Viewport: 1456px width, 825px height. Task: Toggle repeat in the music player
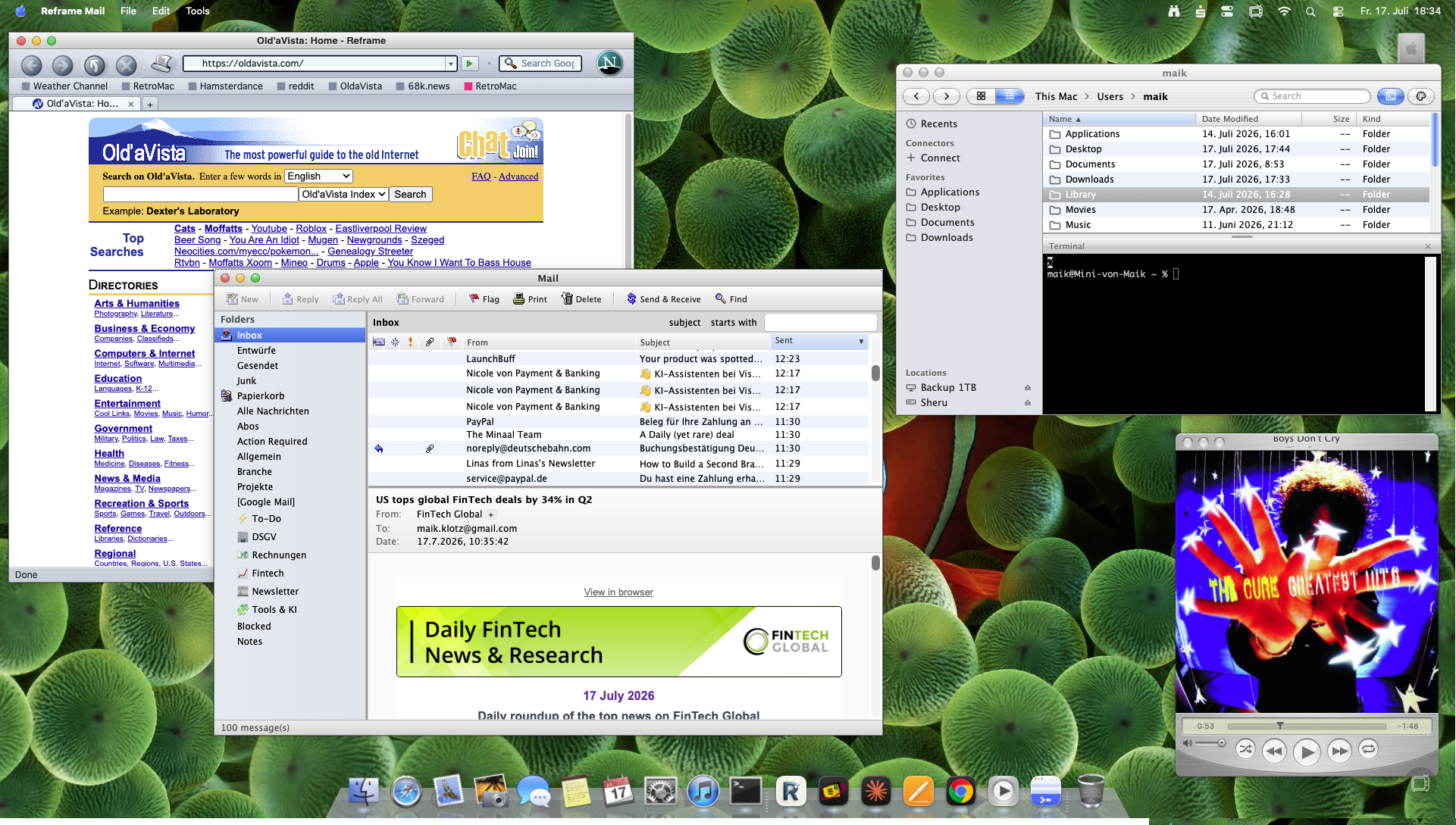pos(1368,749)
